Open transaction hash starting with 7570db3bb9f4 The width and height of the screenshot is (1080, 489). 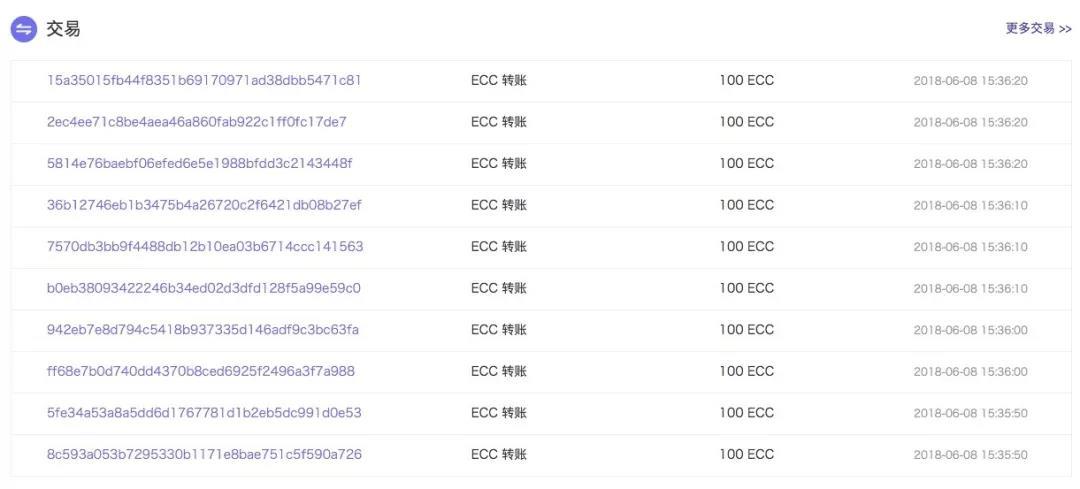(x=205, y=246)
